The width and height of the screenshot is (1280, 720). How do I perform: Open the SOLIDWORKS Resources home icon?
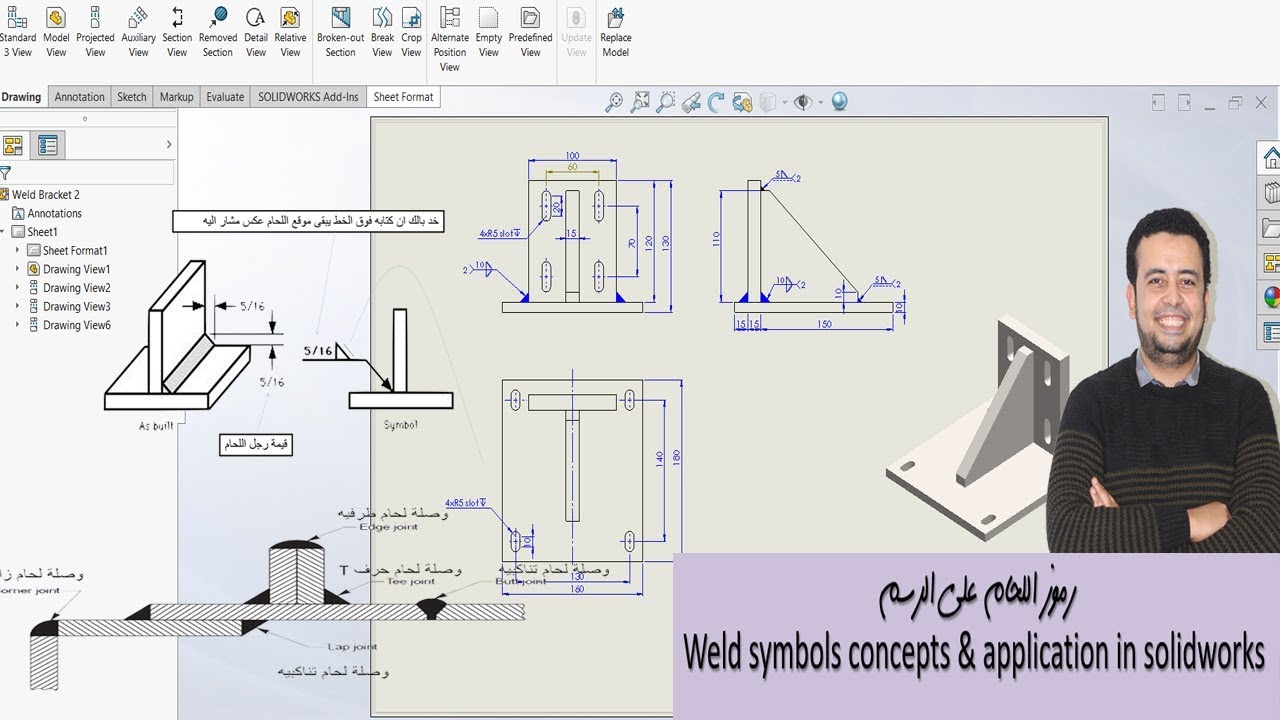1270,158
